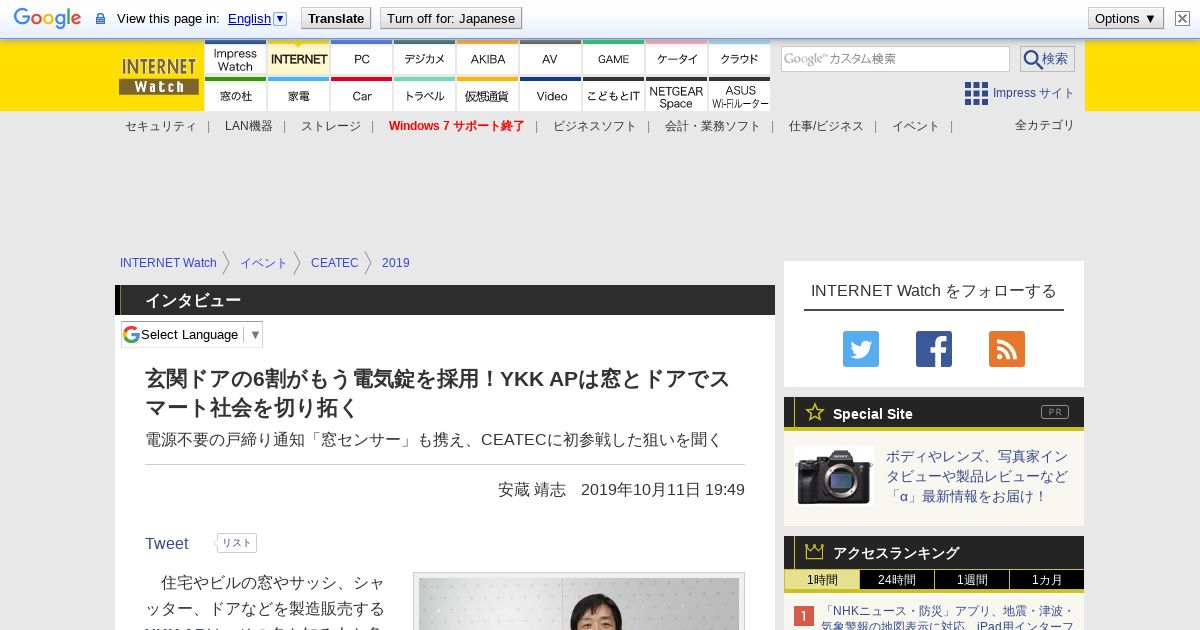Screen dimensions: 1200x630
Task: Click INTERNET Watch breadcrumb link
Action: coord(168,263)
